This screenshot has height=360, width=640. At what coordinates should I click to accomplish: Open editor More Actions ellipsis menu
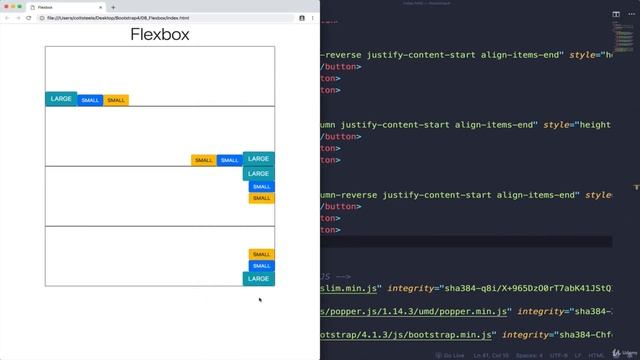click(x=631, y=14)
